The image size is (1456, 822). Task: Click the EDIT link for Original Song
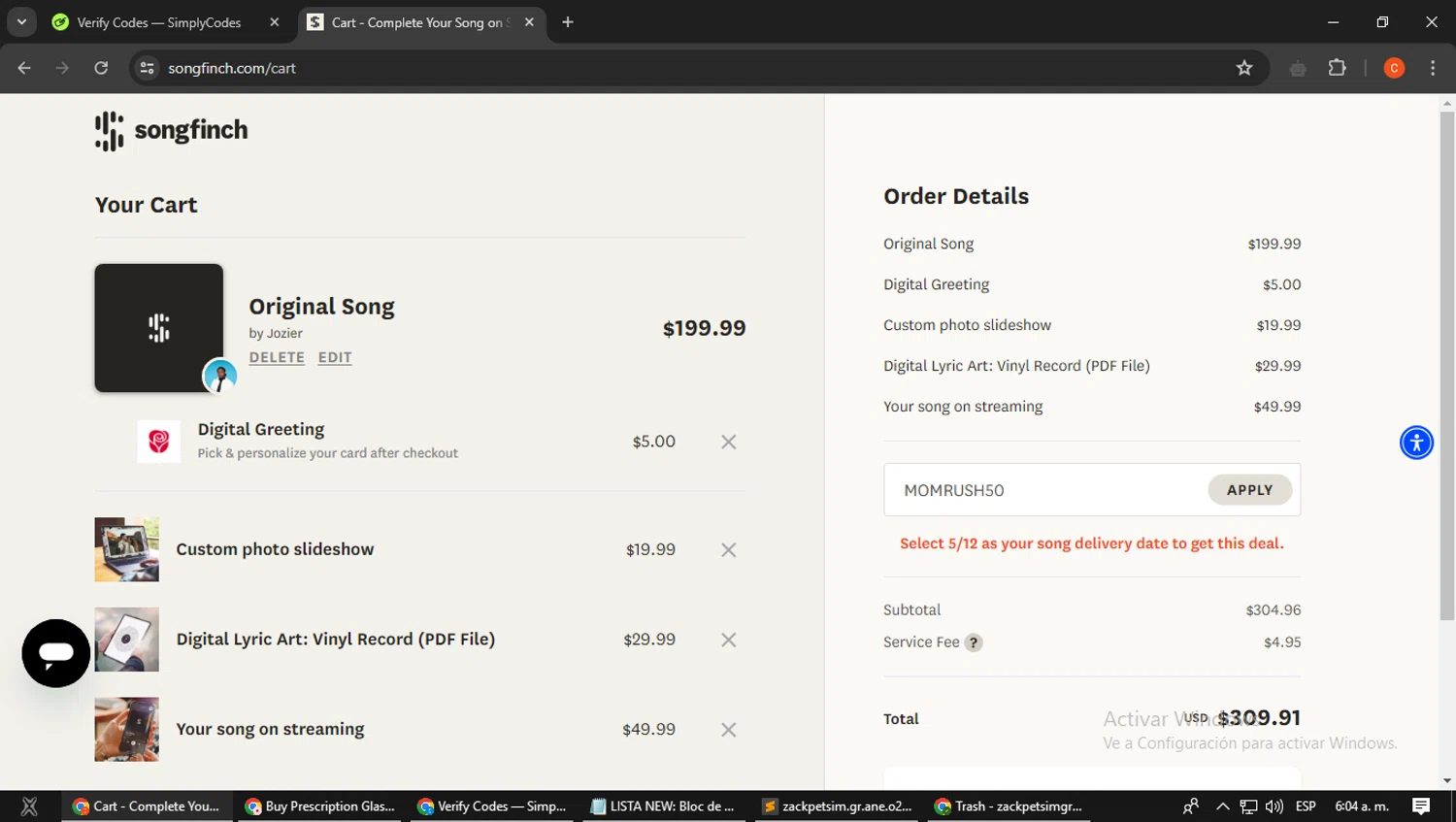(335, 357)
